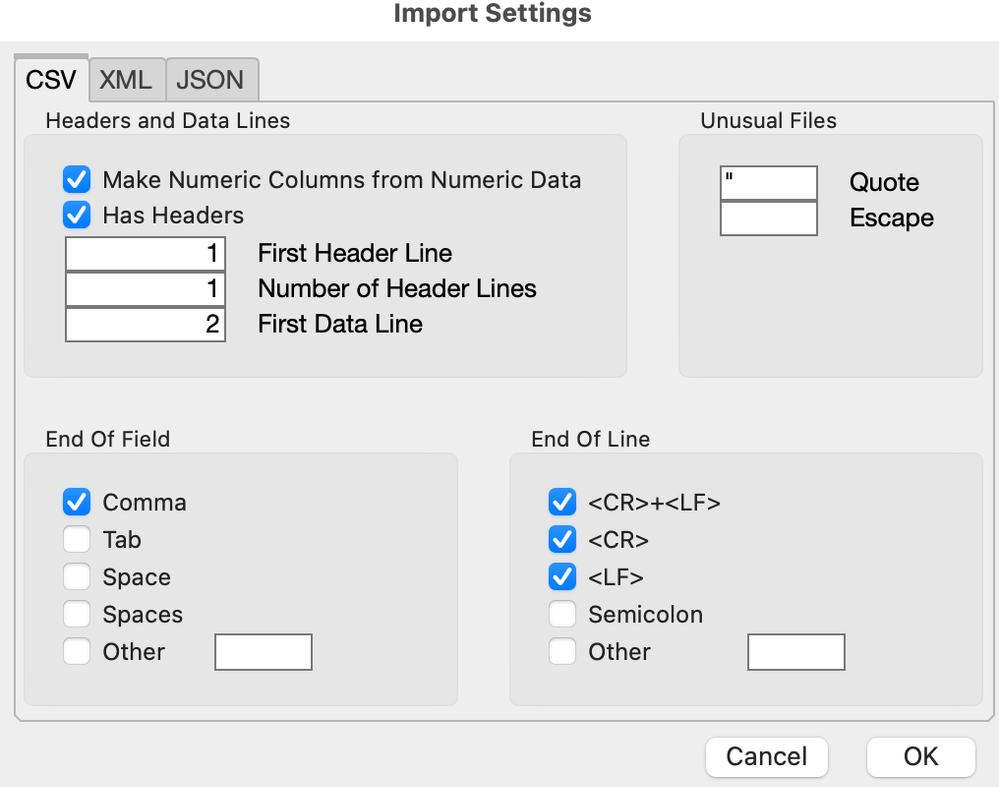Screen dimensions: 999x787
Task: Check Other under End Of Line
Action: coord(562,651)
